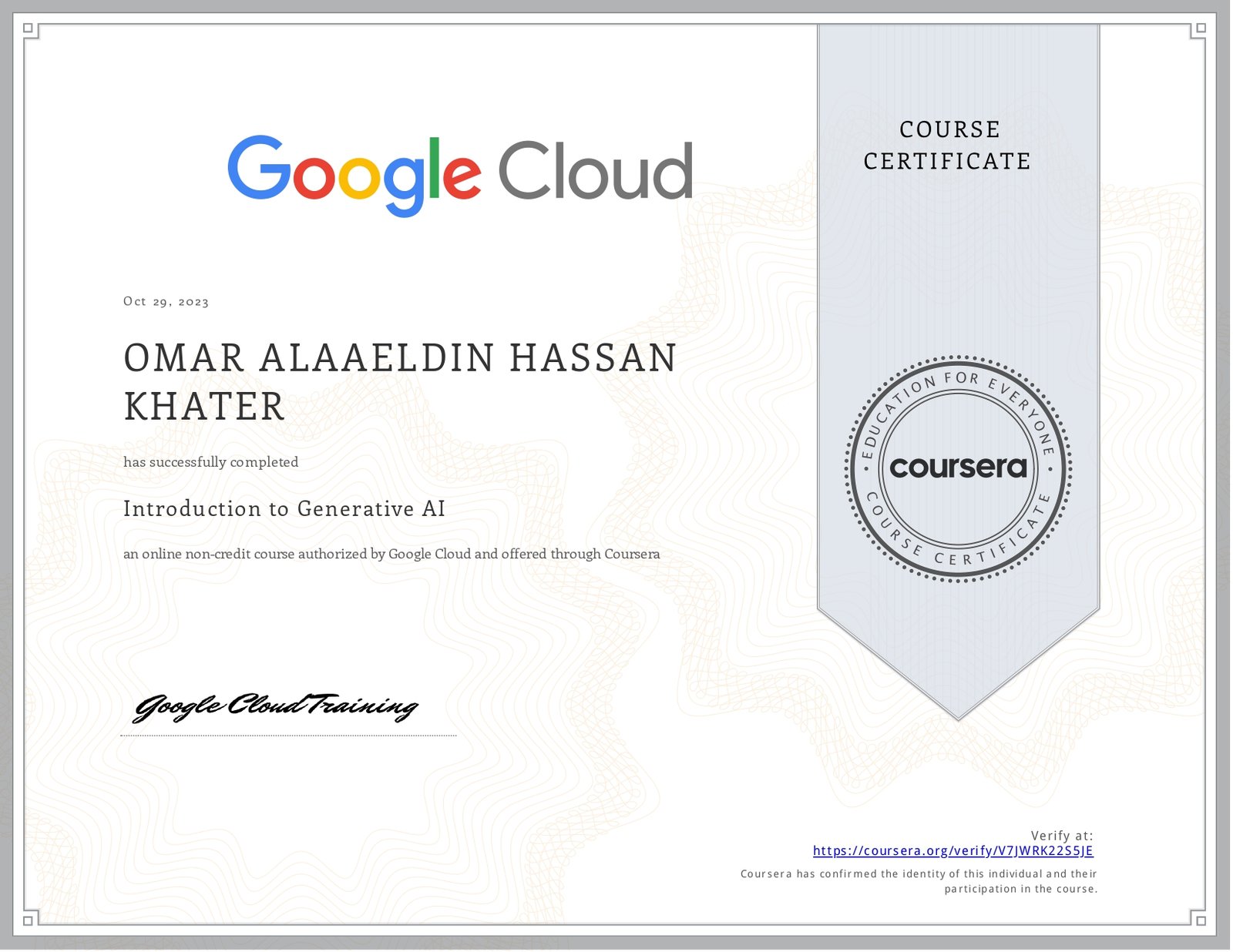Click the 'COURSE CERTIFICATE' ribbon heading
The height and width of the screenshot is (952, 1233).
click(x=948, y=146)
